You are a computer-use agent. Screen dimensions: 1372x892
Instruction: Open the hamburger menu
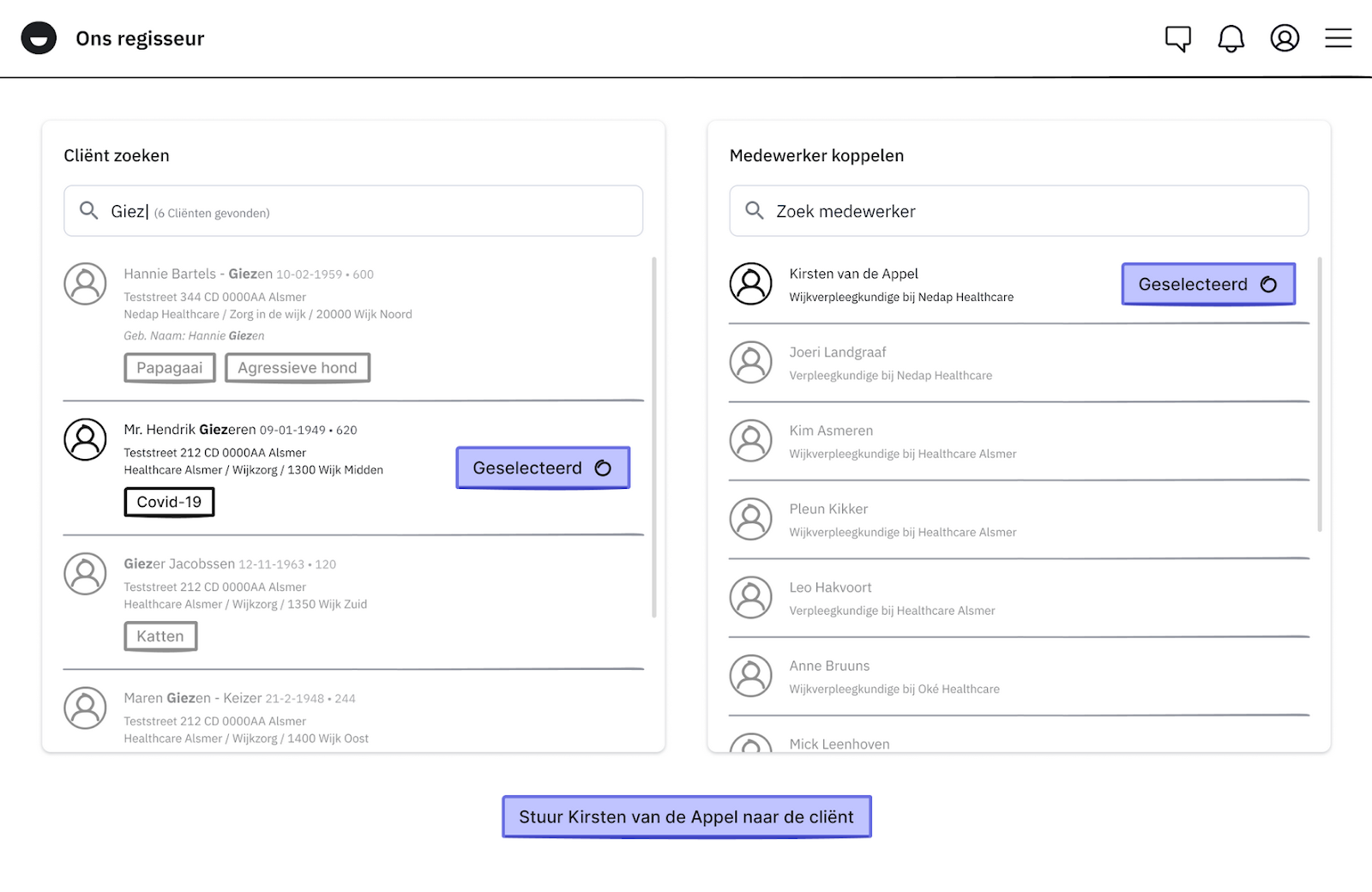(x=1338, y=39)
